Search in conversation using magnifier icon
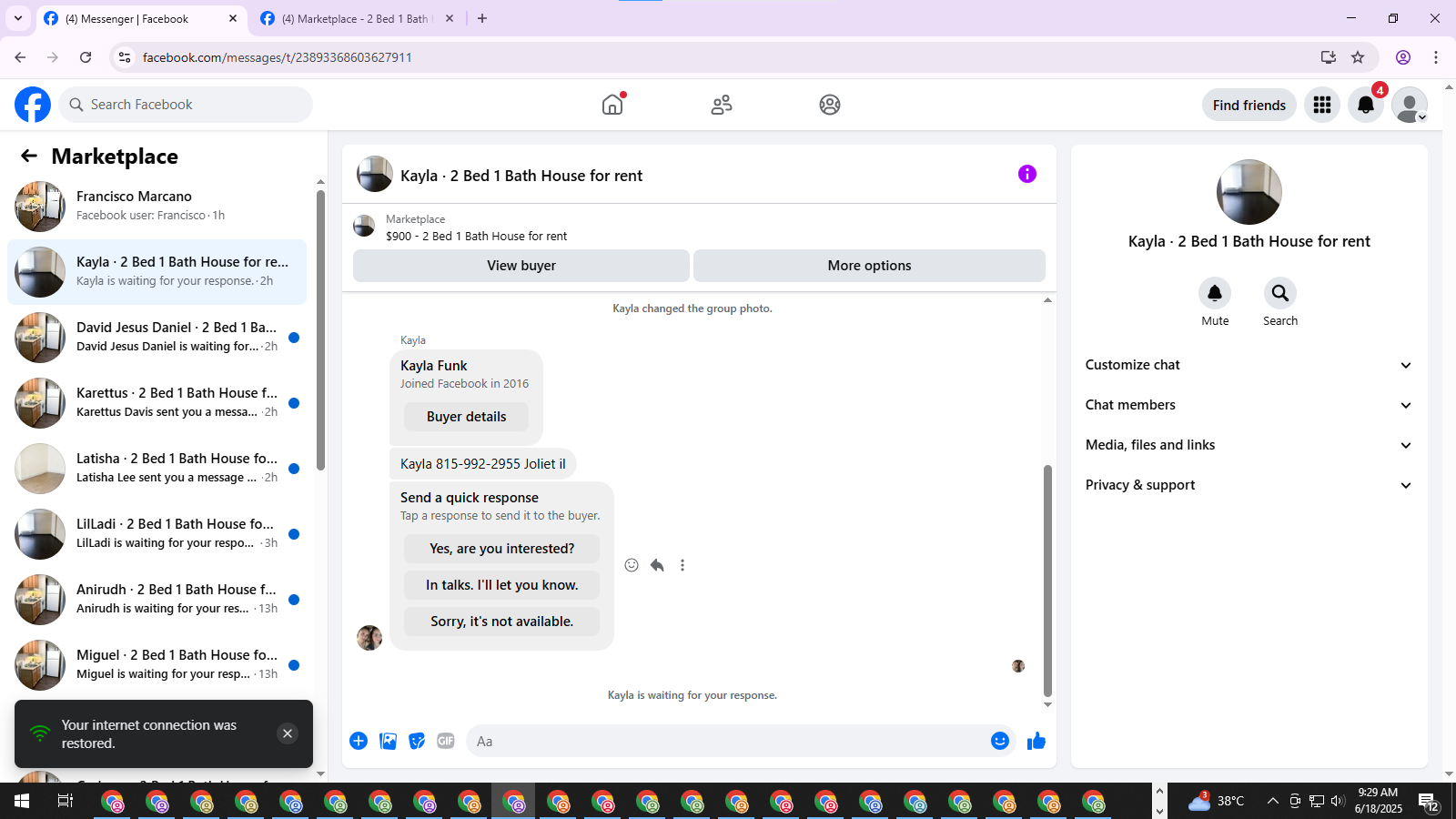Screen dimensions: 1456x819 (1280, 293)
